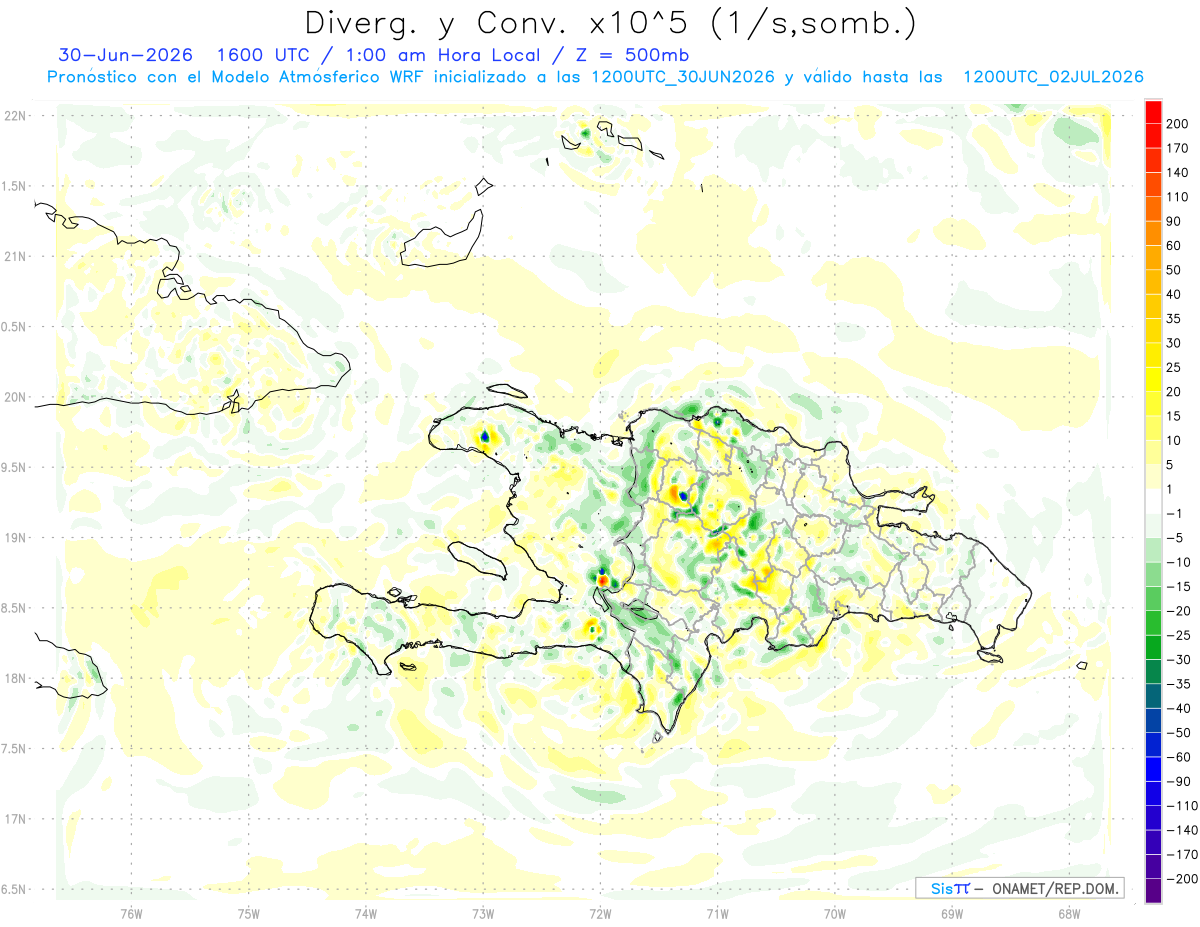This screenshot has width=1200, height=927.
Task: Click the '70W' longitude label
Action: pyautogui.click(x=835, y=913)
